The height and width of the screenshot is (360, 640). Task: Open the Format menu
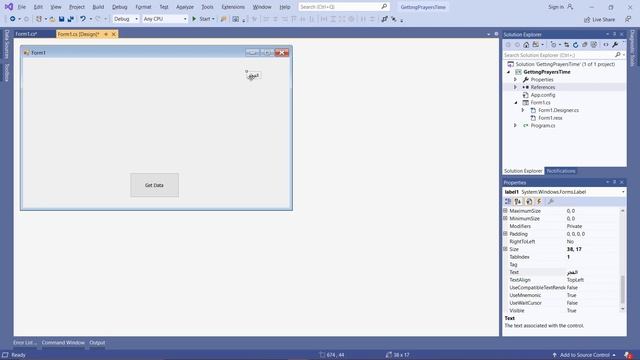(143, 7)
